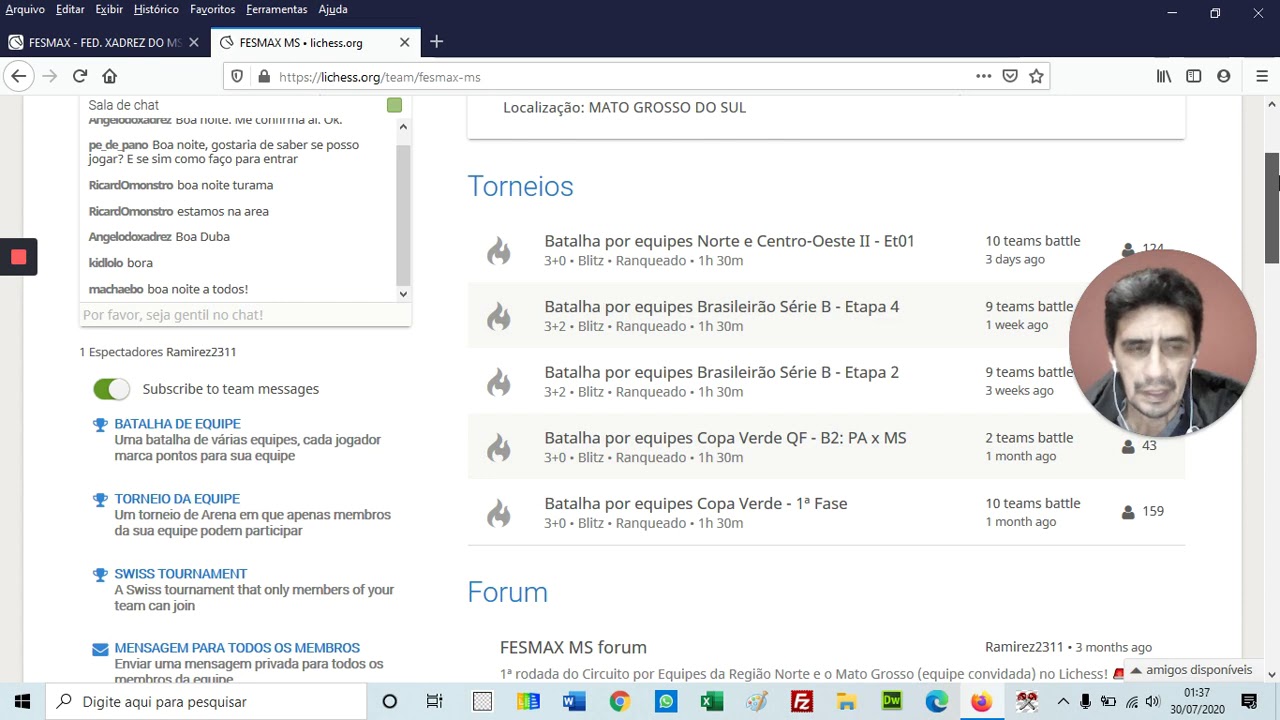Open MENSAGEM PARA TODOS OS MEMBROS link

(x=237, y=648)
